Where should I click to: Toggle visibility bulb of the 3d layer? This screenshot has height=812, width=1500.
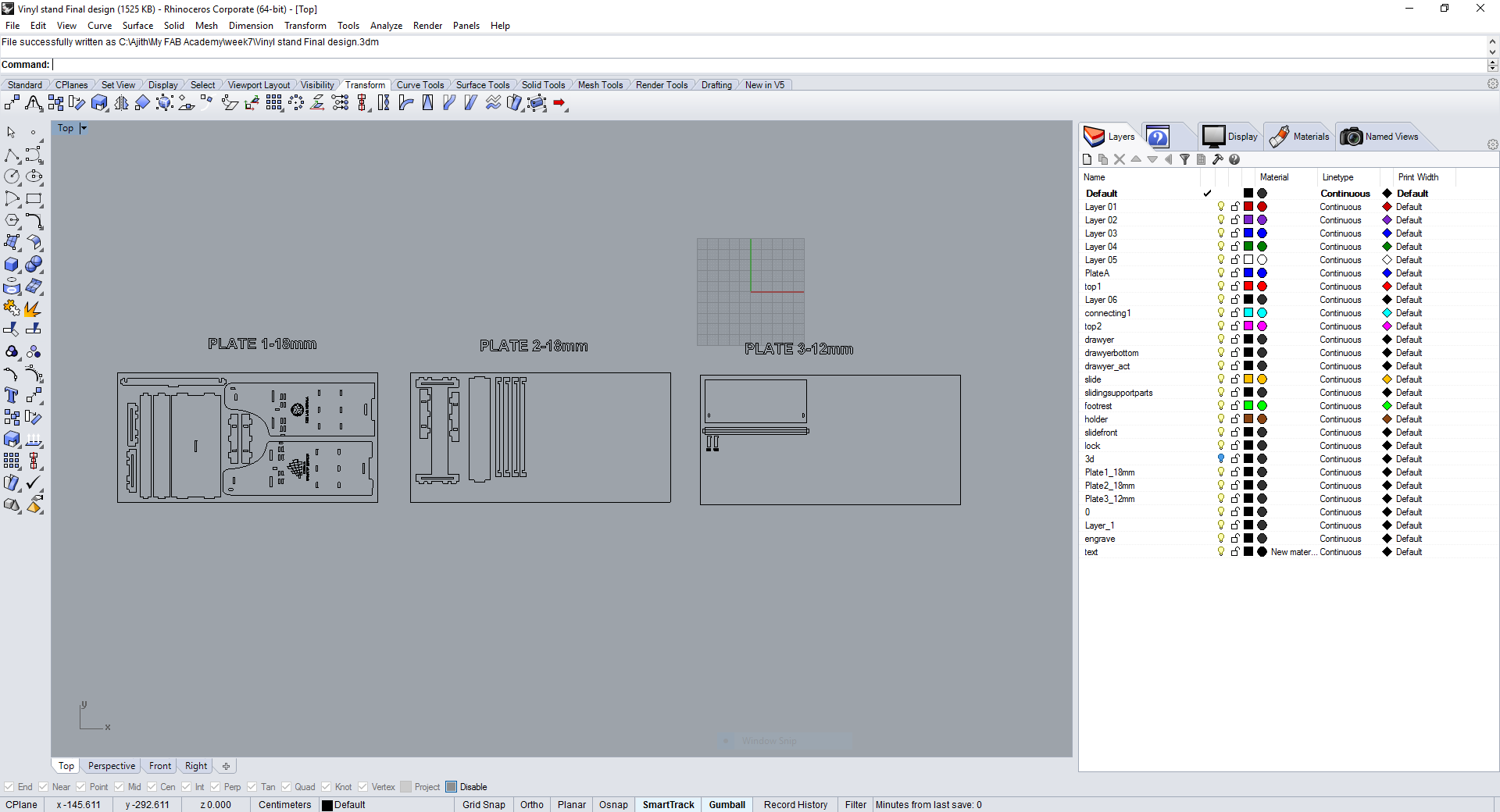1221,459
